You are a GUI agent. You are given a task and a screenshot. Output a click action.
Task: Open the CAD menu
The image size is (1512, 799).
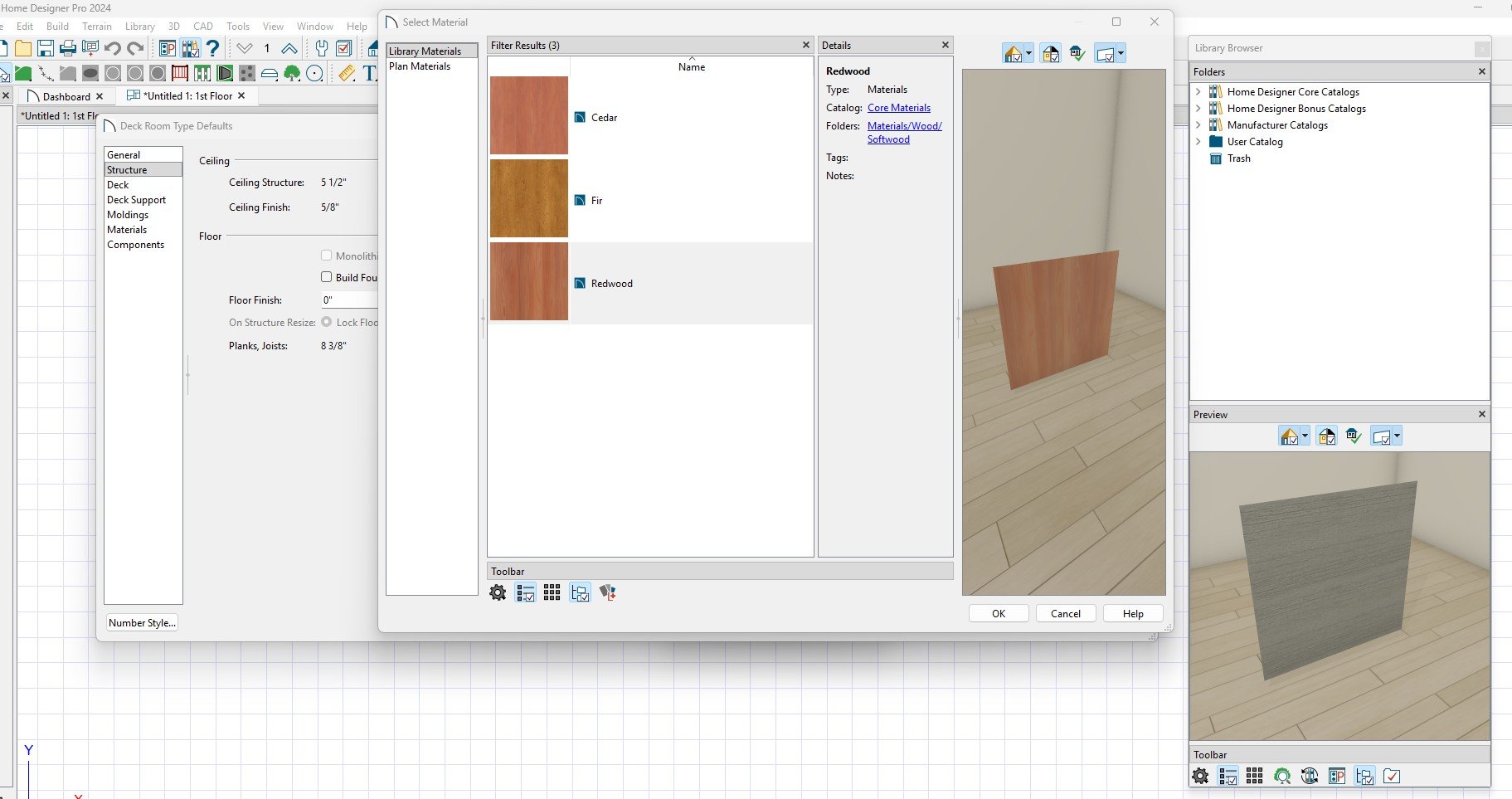(x=203, y=27)
